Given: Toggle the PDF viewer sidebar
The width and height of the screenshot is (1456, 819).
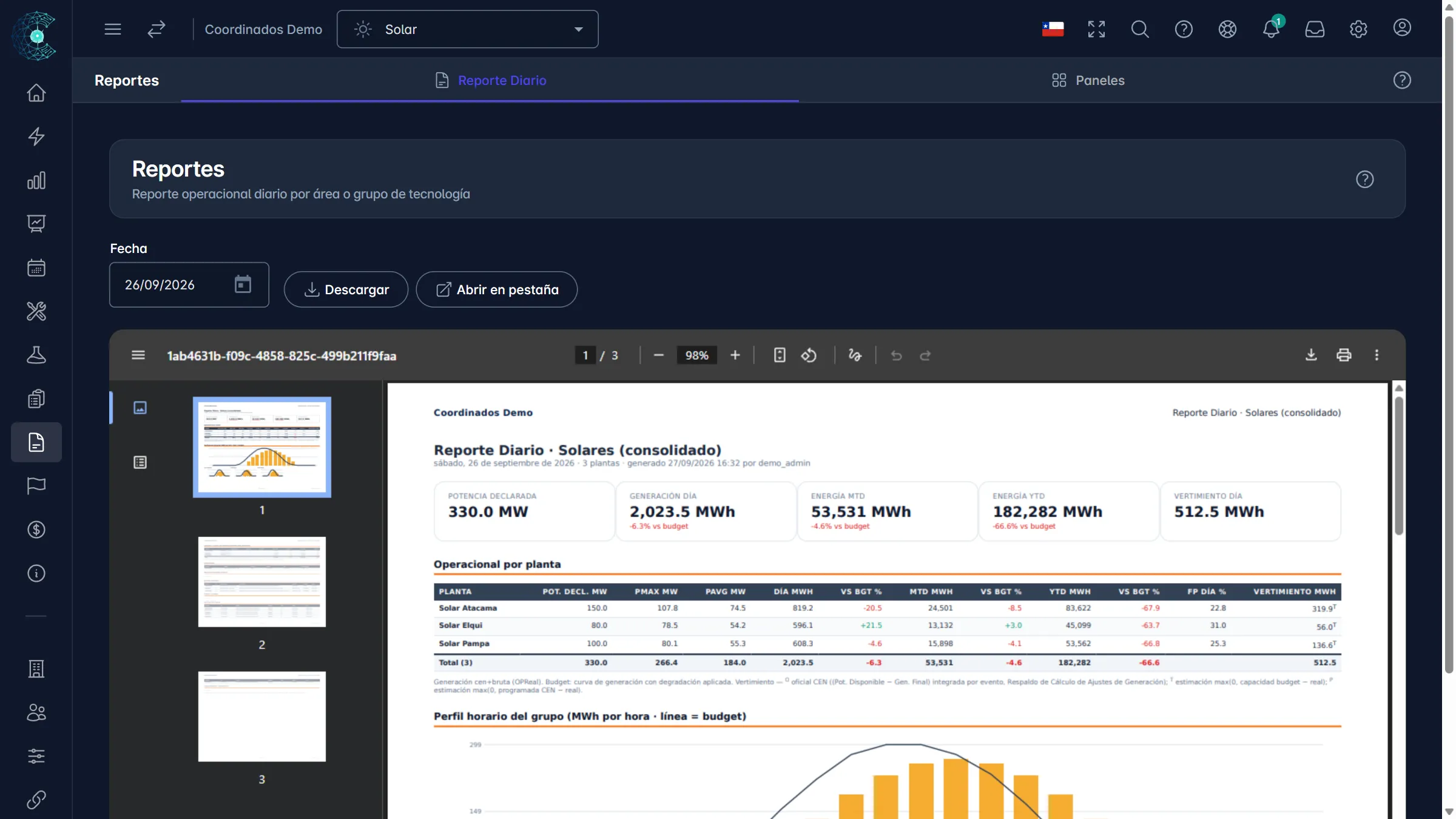Looking at the screenshot, I should point(138,356).
